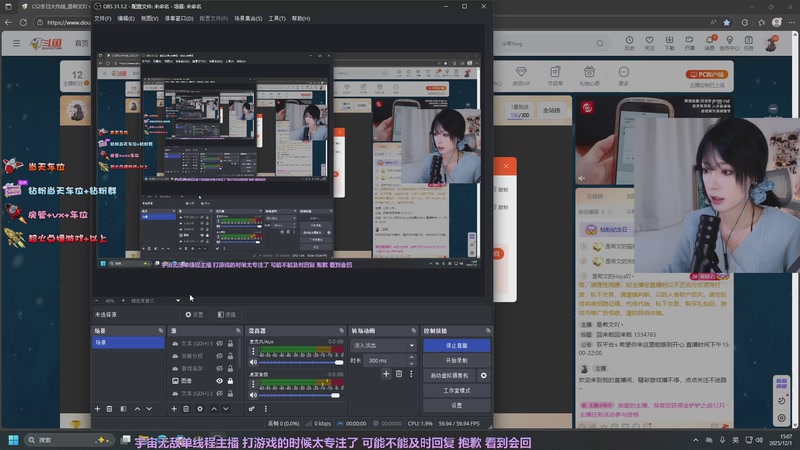
Task: Click the source 设置 properties button
Action: coord(194,315)
